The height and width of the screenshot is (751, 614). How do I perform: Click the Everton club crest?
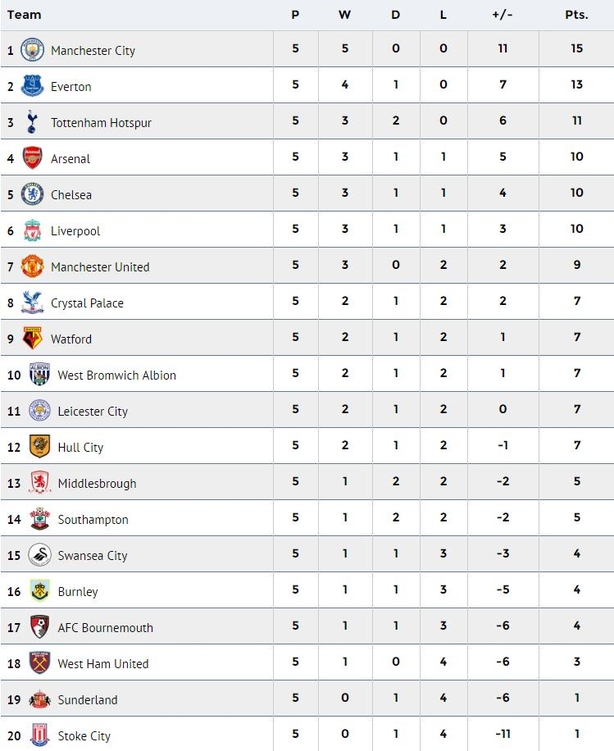33,86
